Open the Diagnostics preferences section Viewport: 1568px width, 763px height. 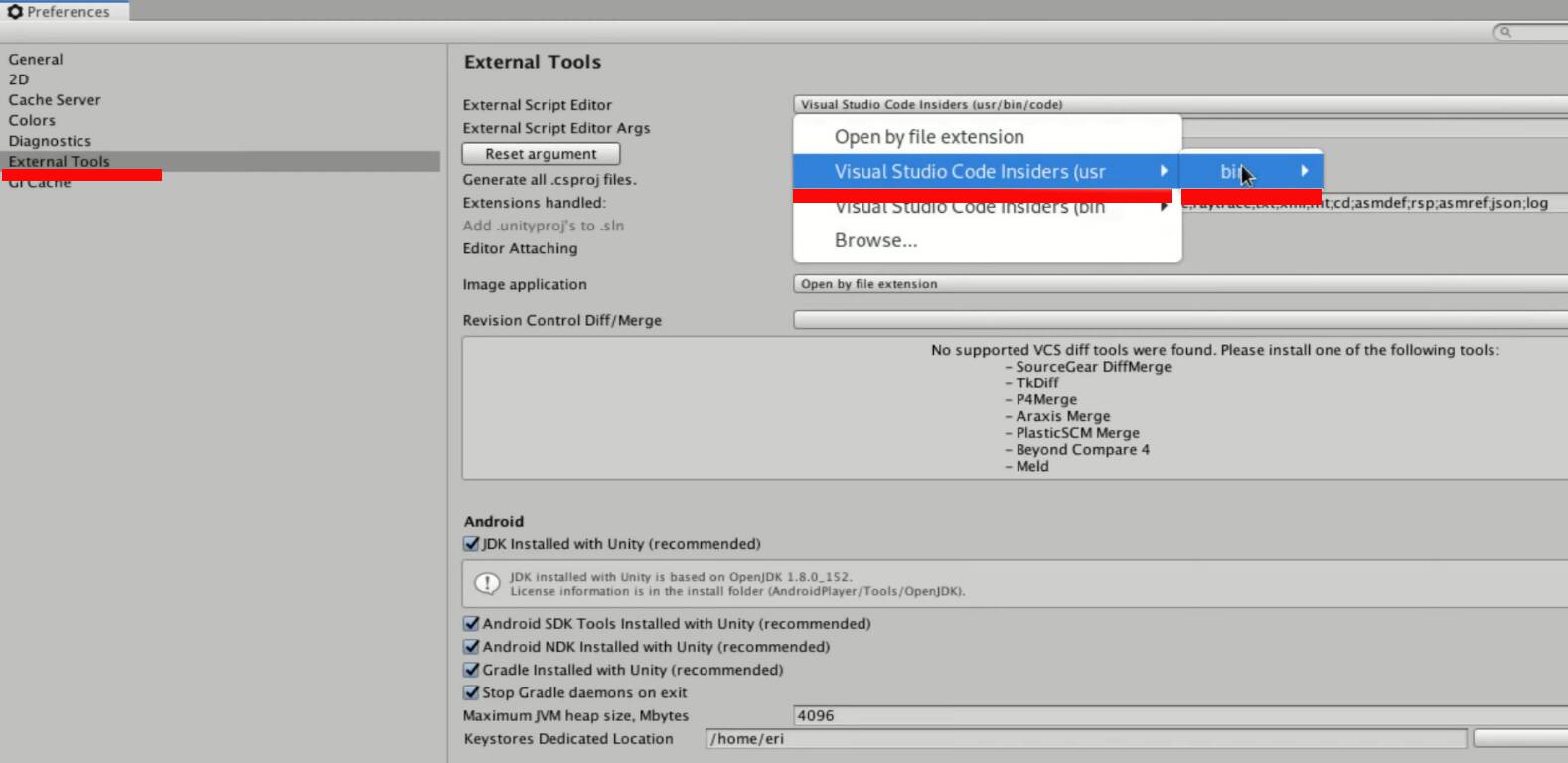[x=50, y=141]
